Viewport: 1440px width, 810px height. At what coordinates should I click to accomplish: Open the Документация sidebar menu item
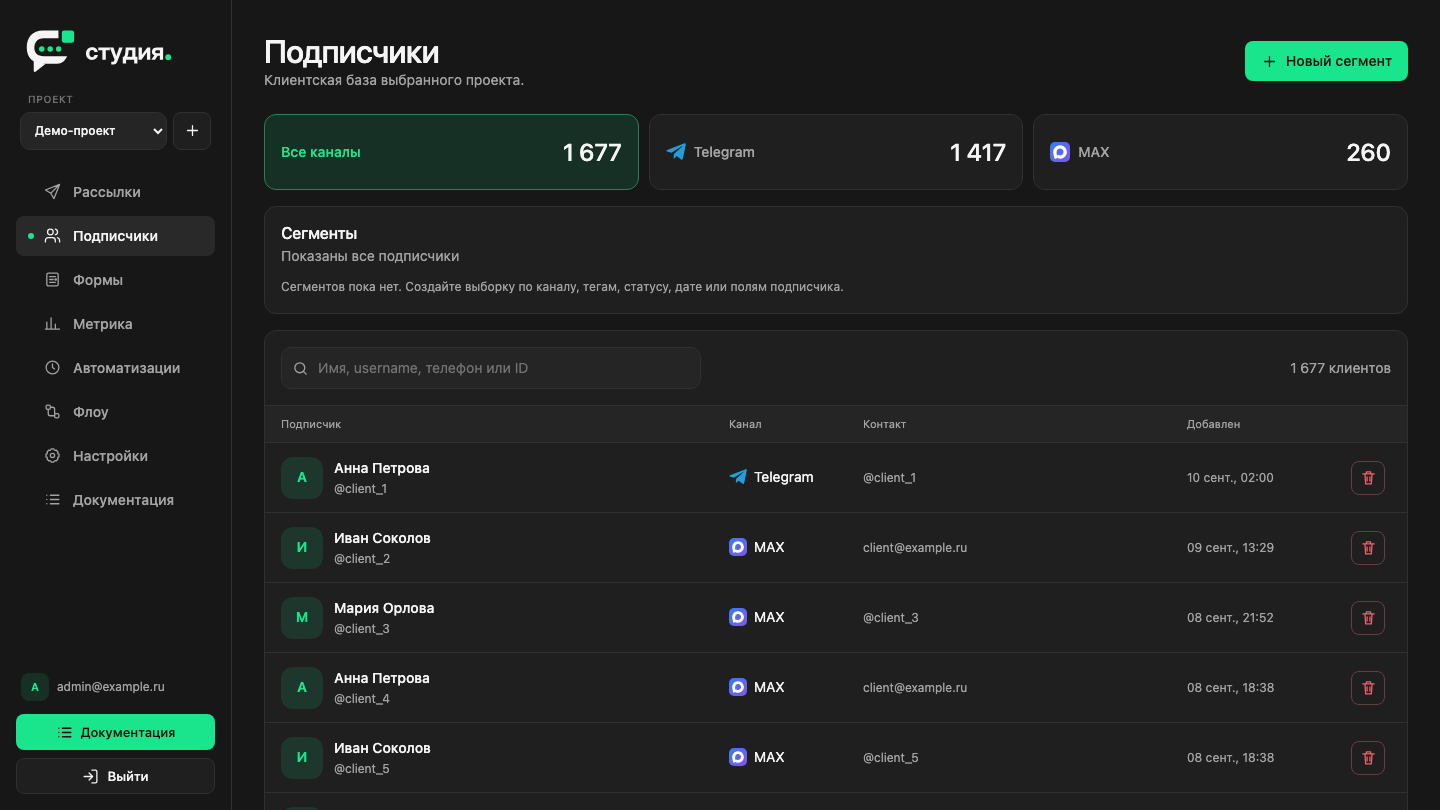click(x=115, y=500)
